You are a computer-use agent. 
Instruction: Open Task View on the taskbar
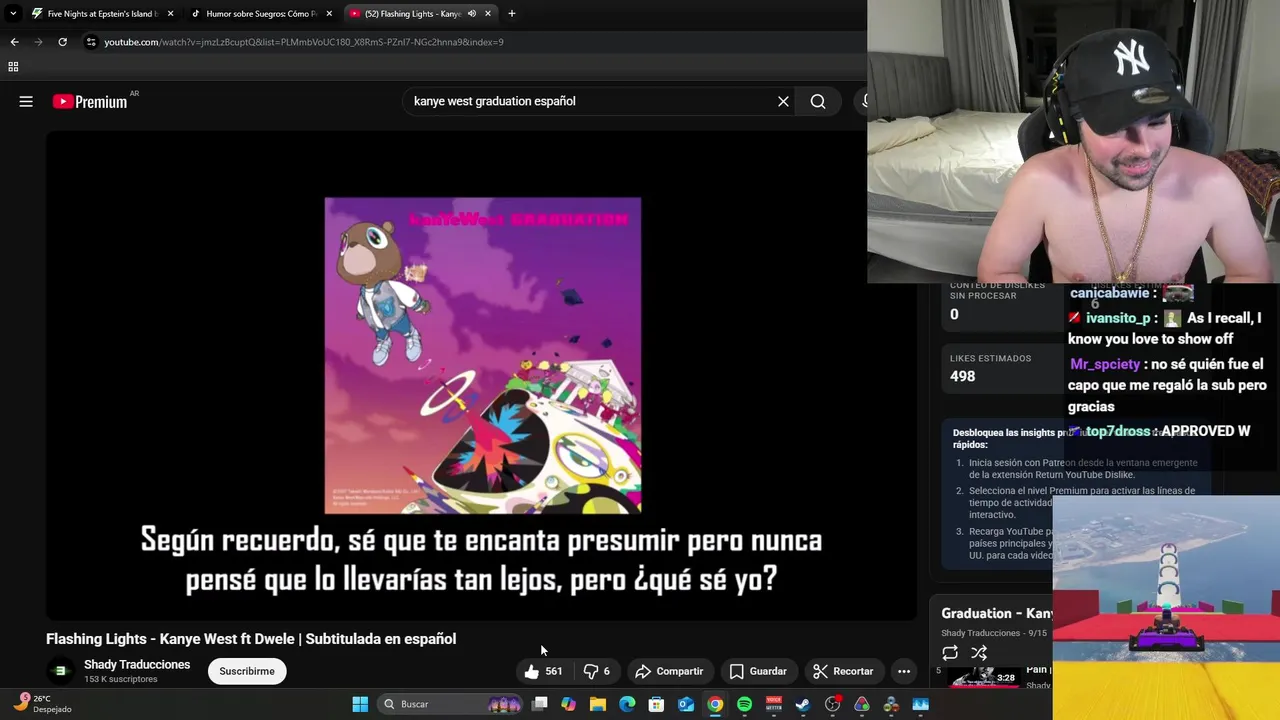[x=540, y=704]
